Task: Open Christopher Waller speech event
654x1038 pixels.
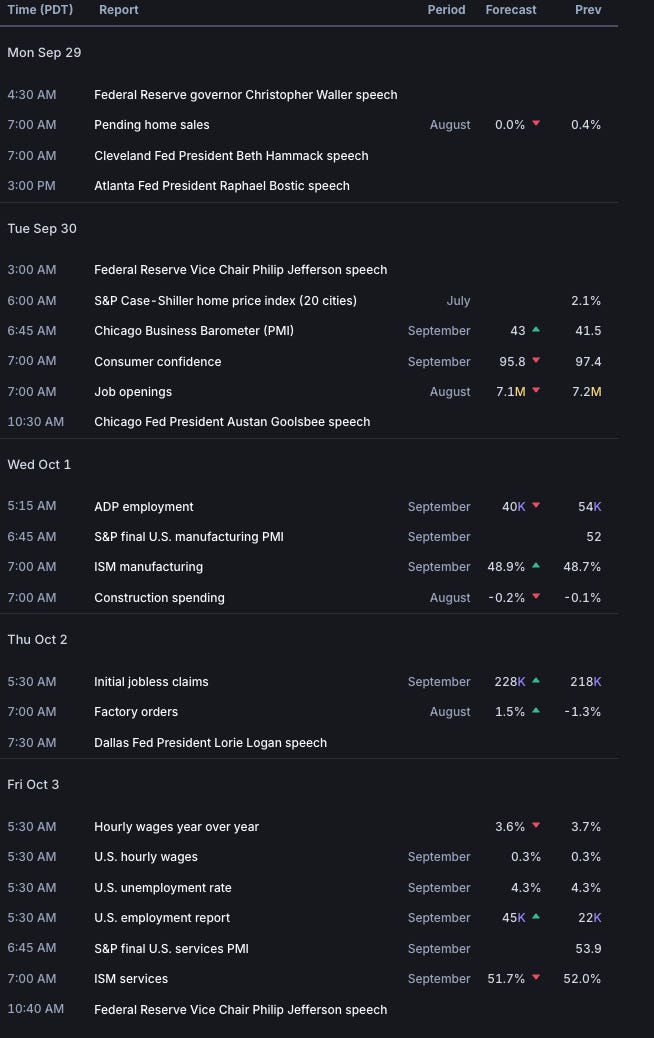Action: 245,95
